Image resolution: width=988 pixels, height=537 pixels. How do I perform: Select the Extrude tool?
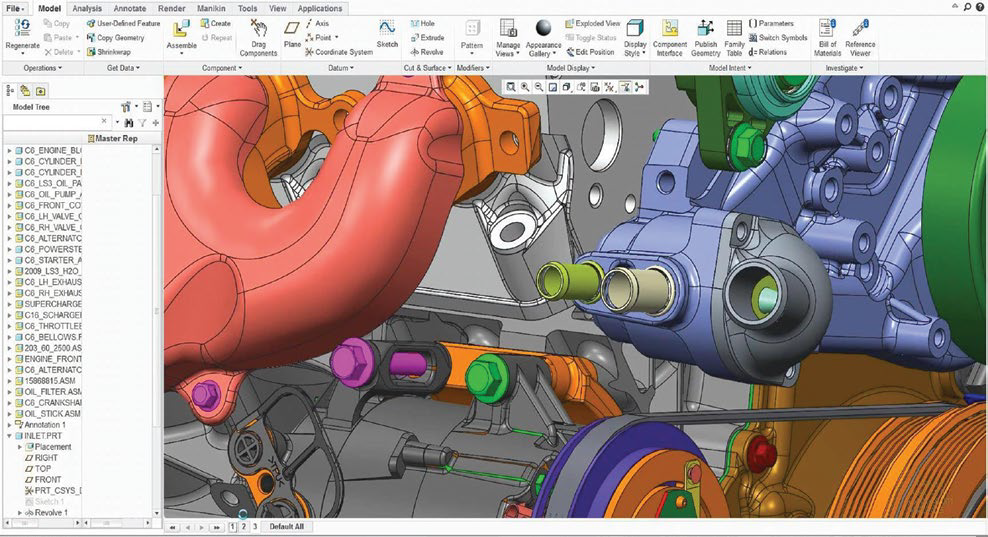(427, 38)
